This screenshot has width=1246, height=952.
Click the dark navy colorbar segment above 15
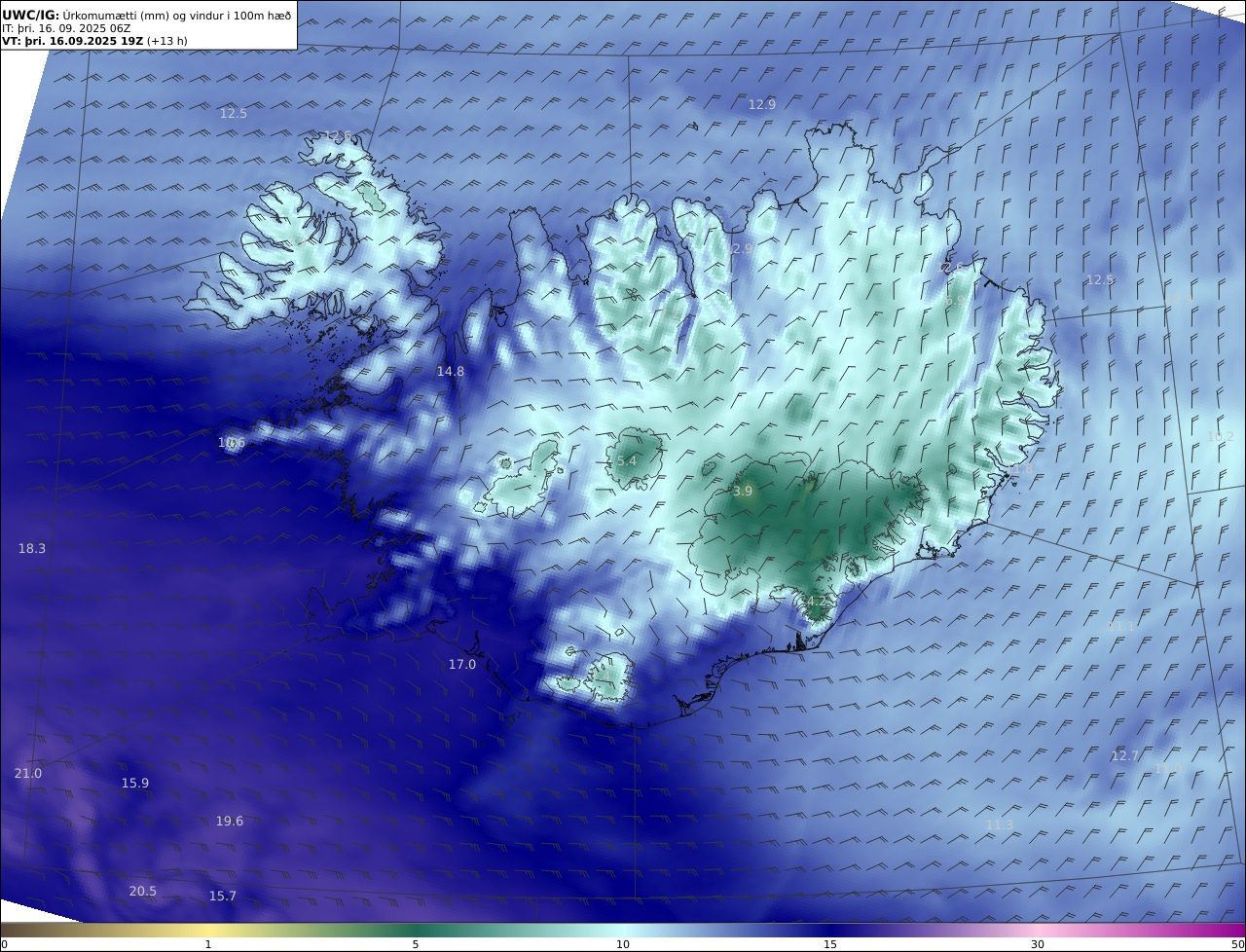point(830,930)
